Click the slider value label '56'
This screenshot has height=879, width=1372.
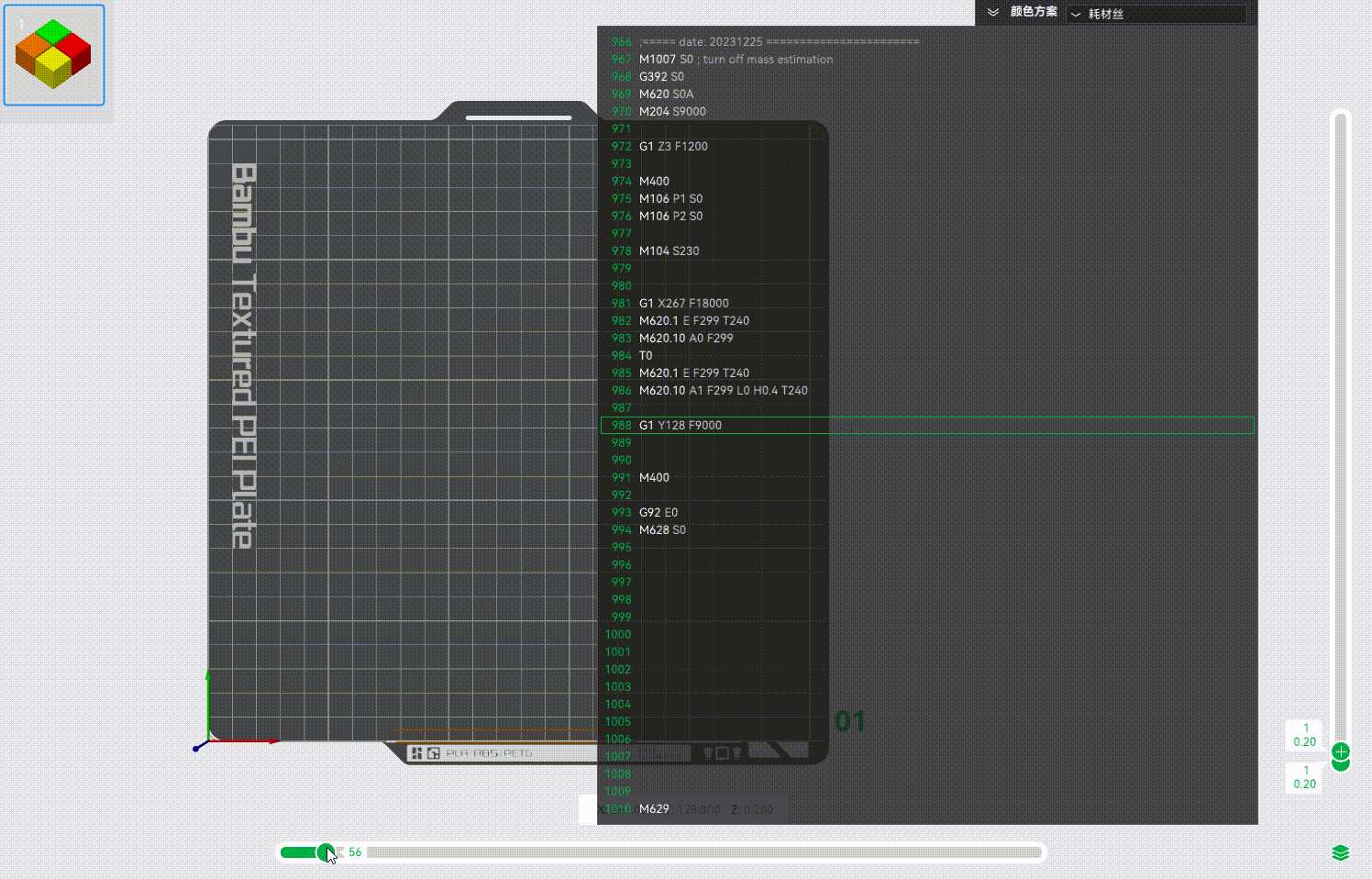point(355,852)
